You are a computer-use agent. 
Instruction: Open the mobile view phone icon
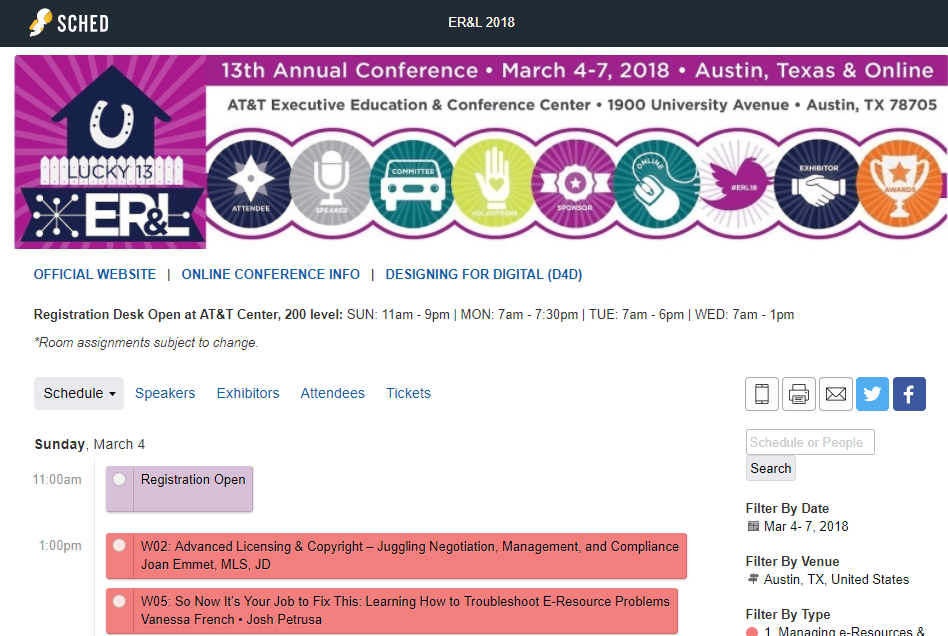[762, 394]
